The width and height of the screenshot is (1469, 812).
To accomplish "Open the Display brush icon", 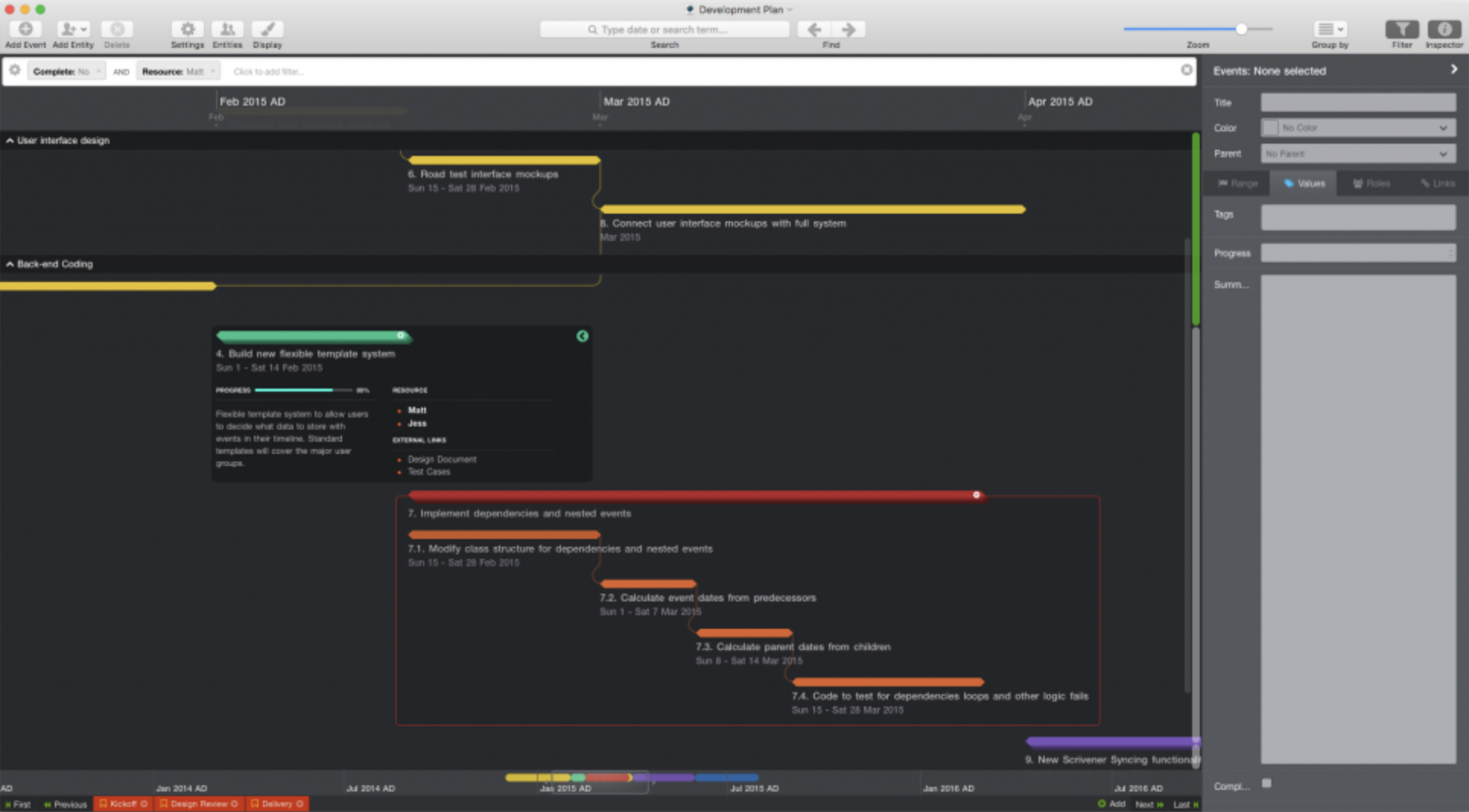I will pos(267,29).
